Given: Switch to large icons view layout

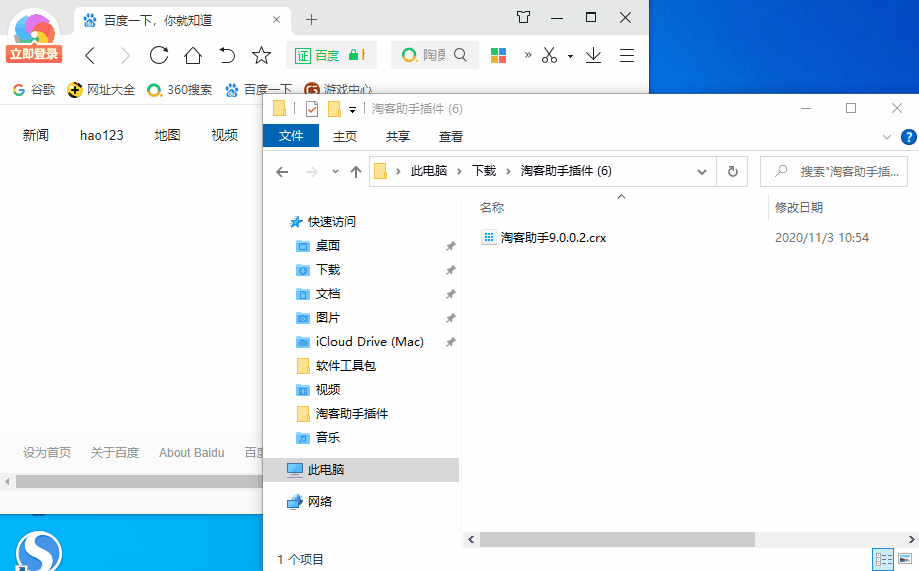Looking at the screenshot, I should 905,559.
